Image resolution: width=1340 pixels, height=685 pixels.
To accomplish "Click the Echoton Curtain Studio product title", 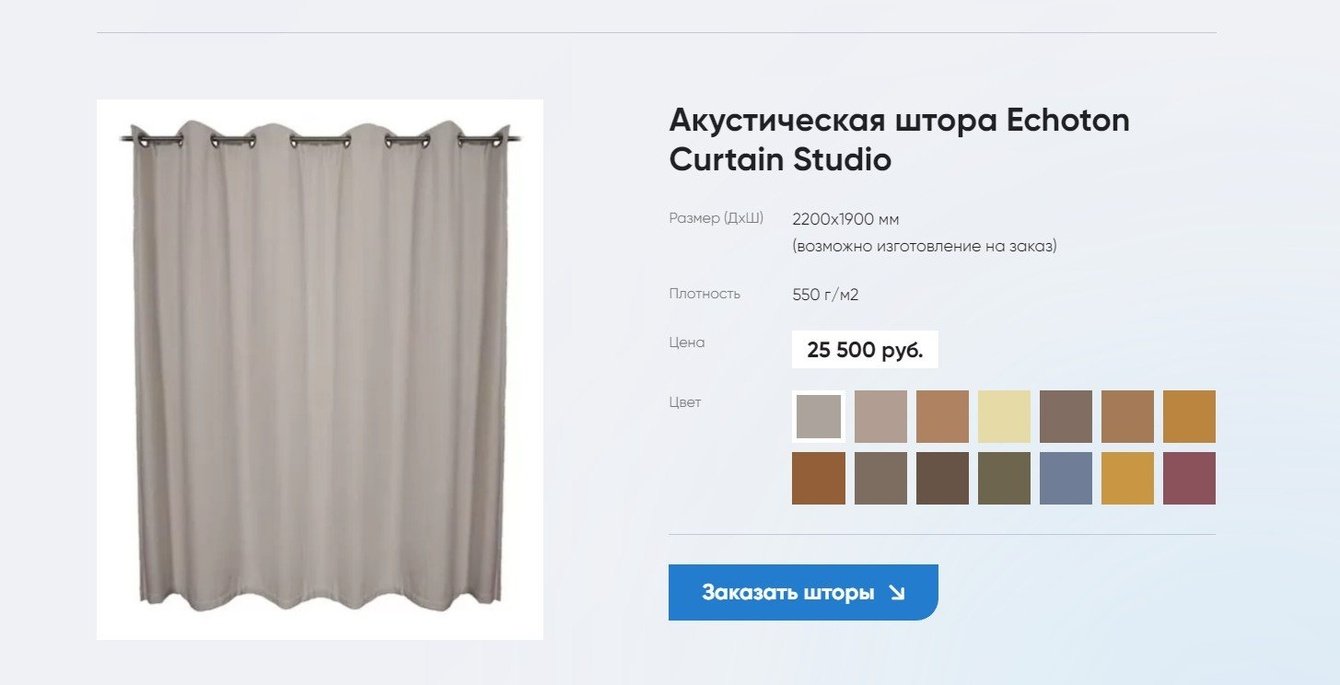I will point(899,139).
